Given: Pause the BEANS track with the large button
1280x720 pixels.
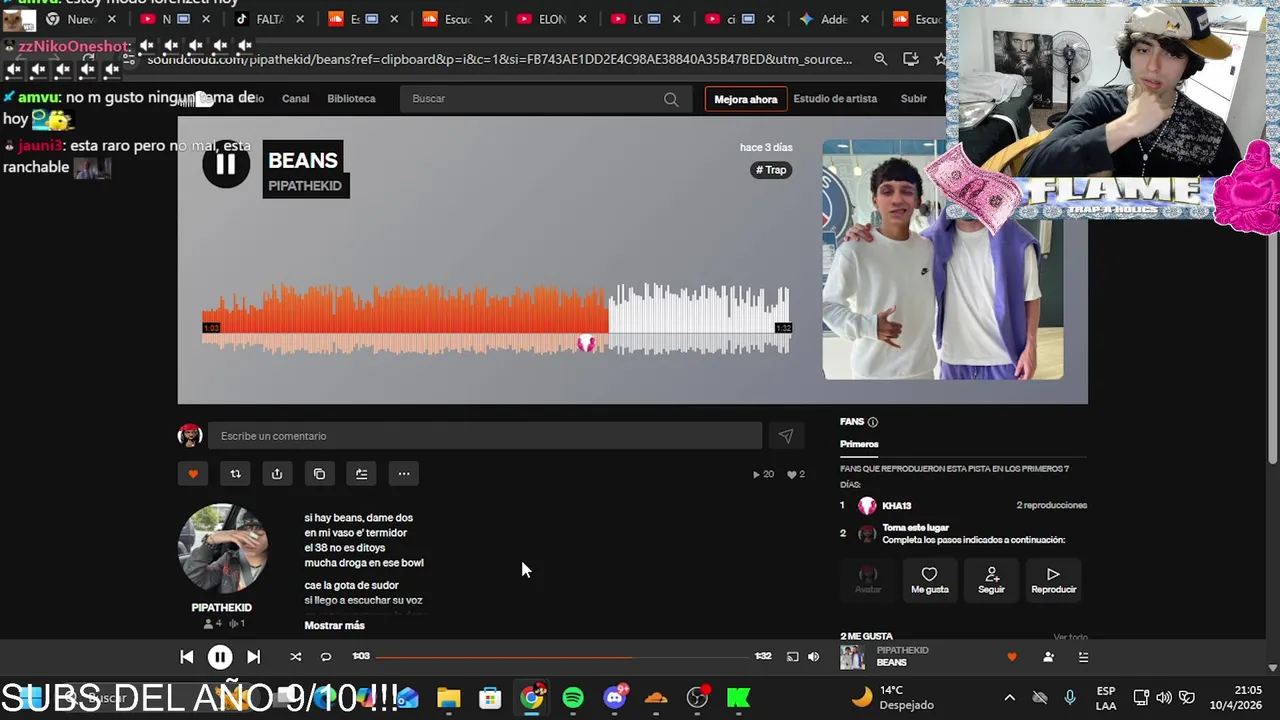Looking at the screenshot, I should click(226, 165).
